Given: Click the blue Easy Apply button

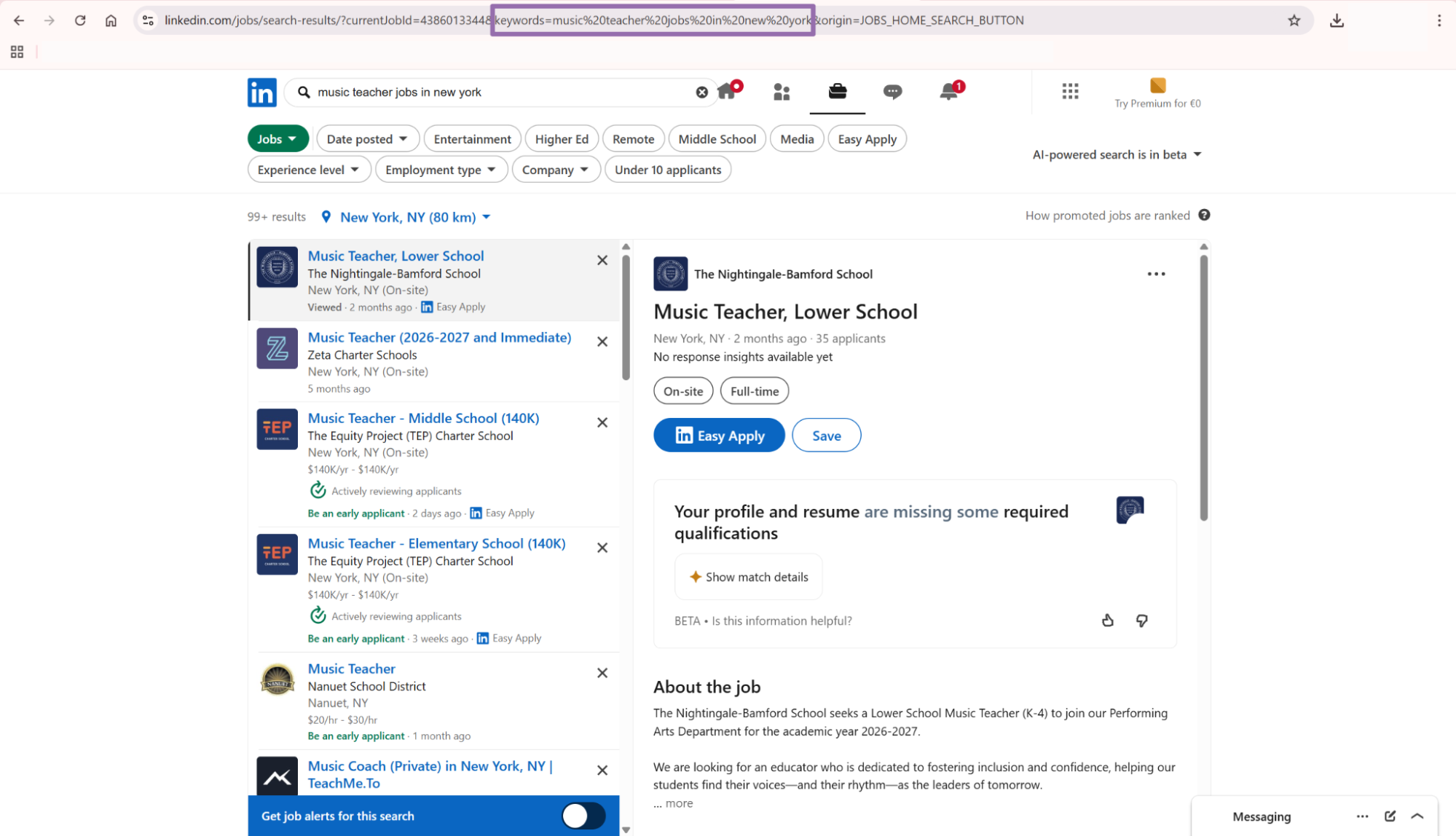Looking at the screenshot, I should [x=719, y=435].
